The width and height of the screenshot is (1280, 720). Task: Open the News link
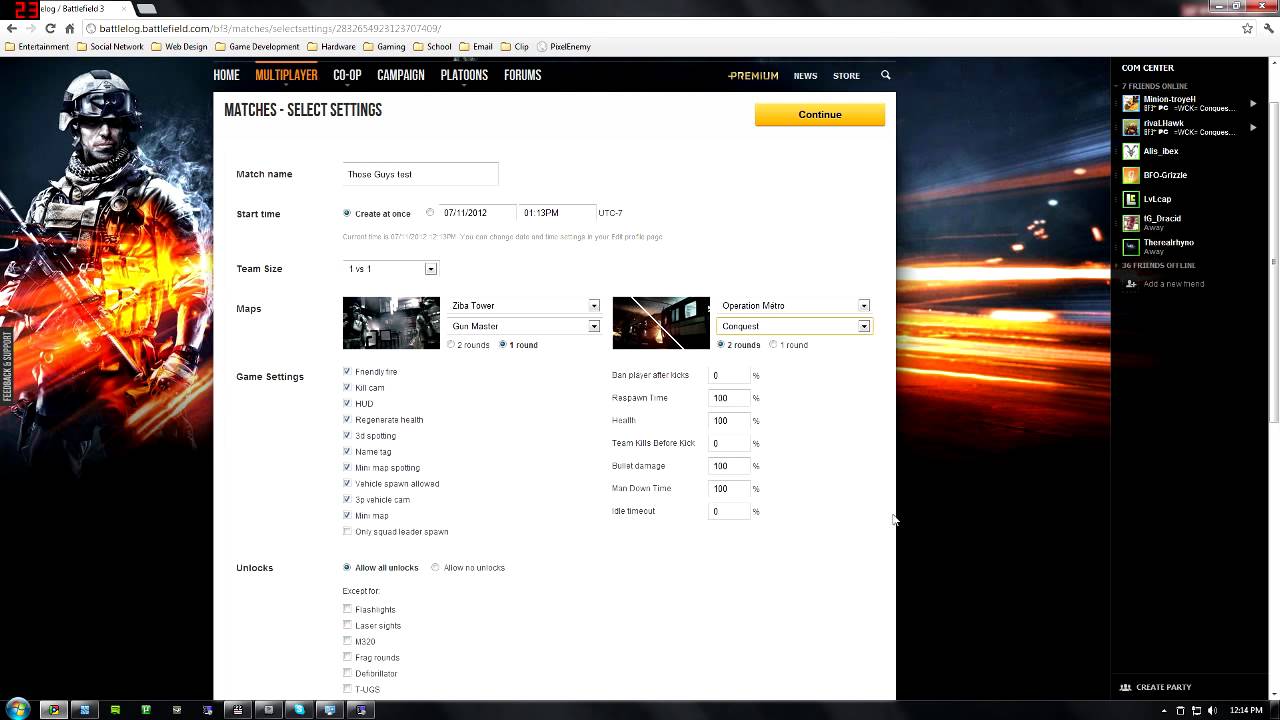pyautogui.click(x=805, y=76)
